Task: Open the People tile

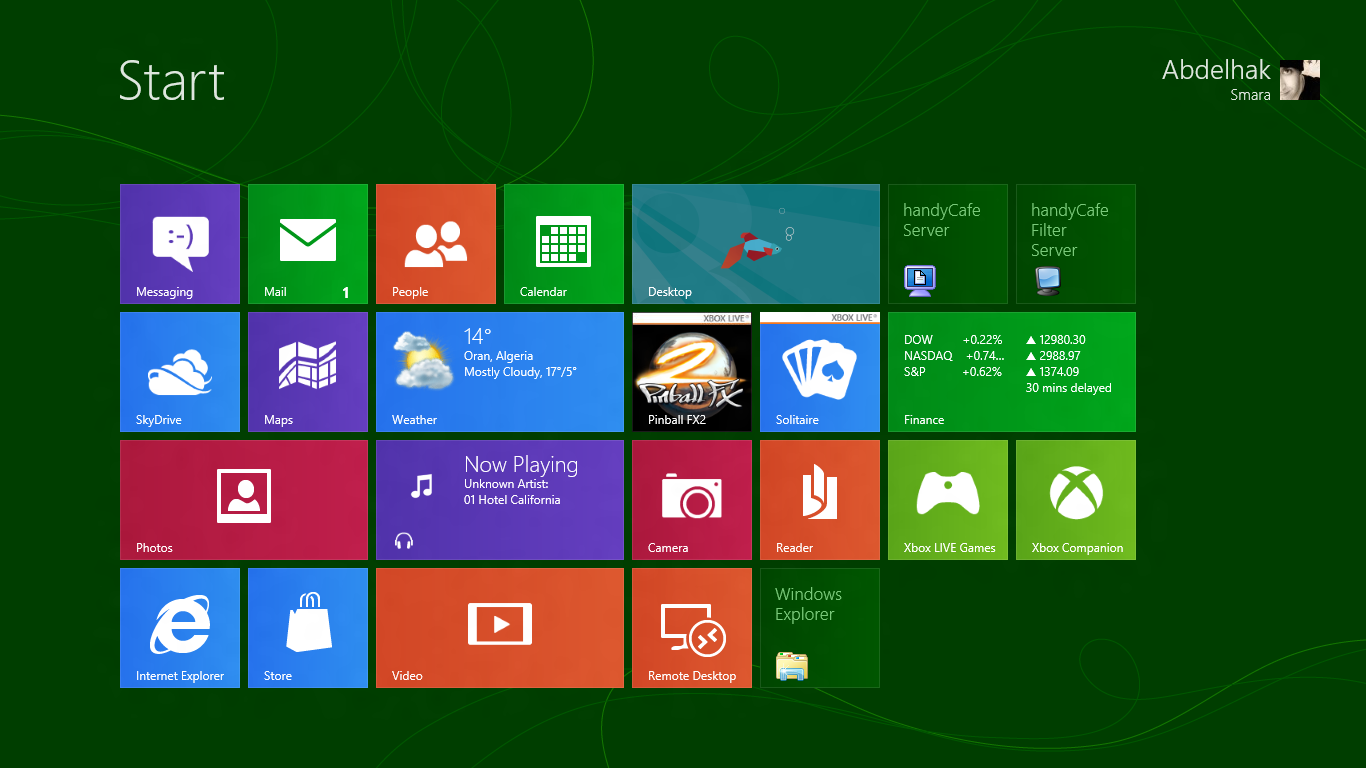Action: tap(436, 244)
